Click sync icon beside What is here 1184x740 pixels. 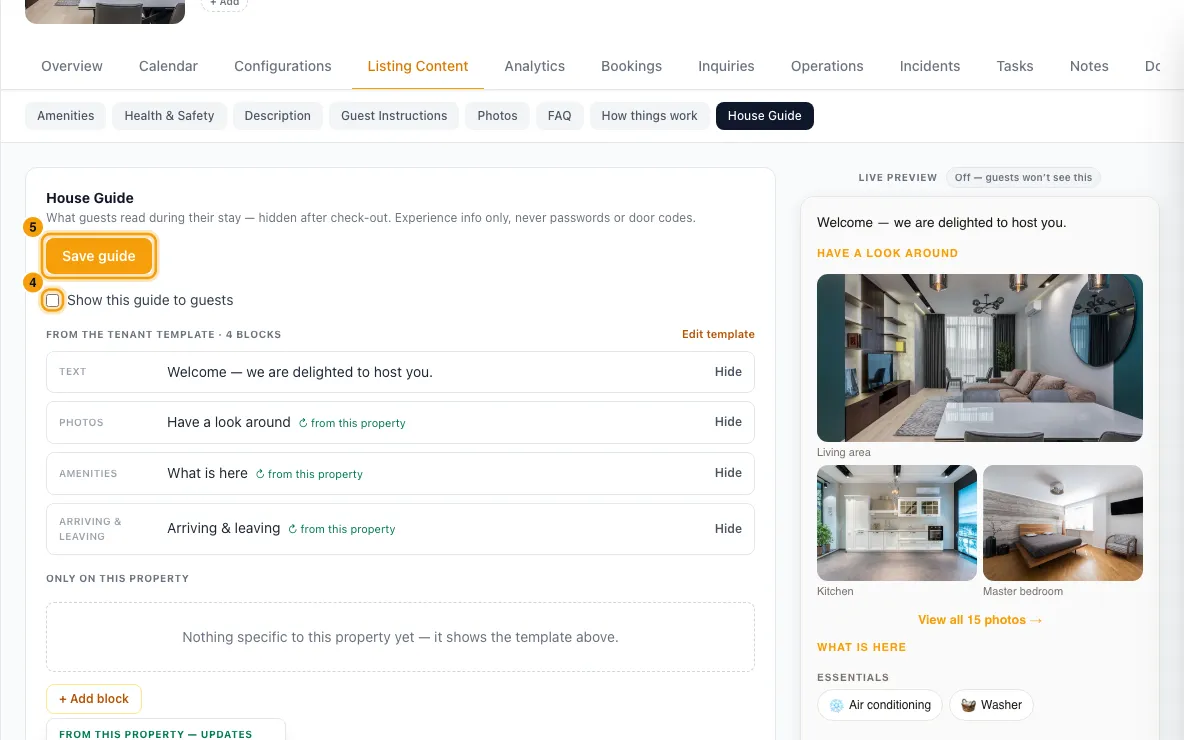260,474
